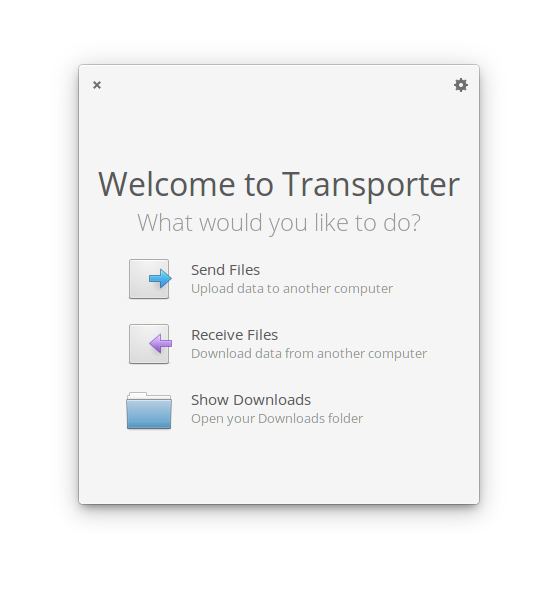558x597 pixels.
Task: Click "Upload data to another computer" text
Action: 292,289
